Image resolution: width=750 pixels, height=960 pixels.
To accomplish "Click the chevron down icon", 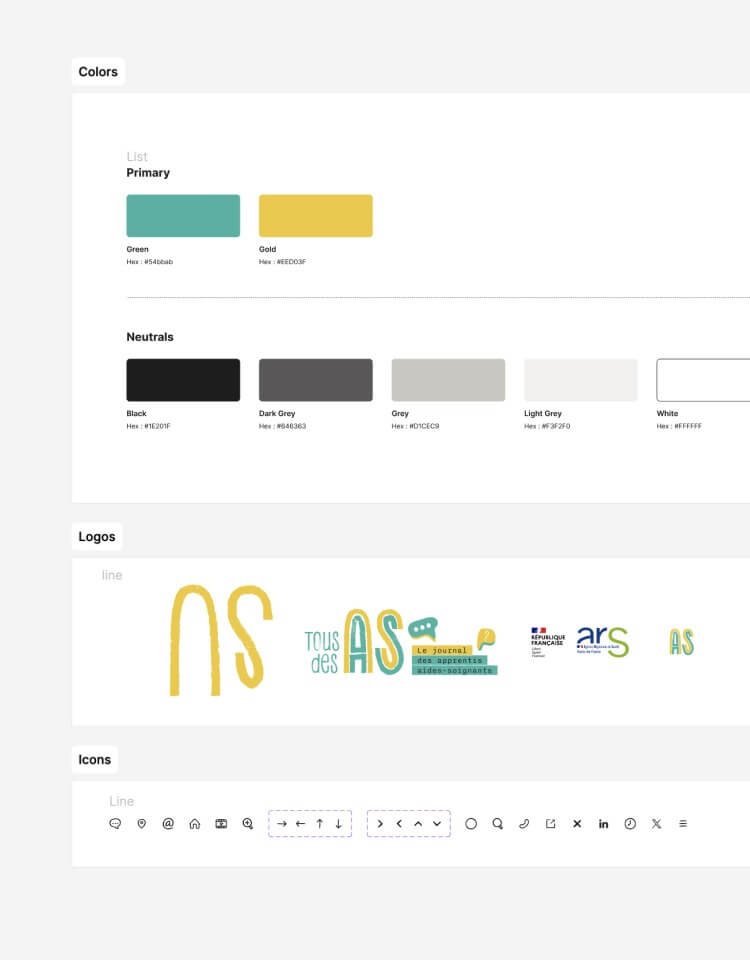I will [437, 823].
